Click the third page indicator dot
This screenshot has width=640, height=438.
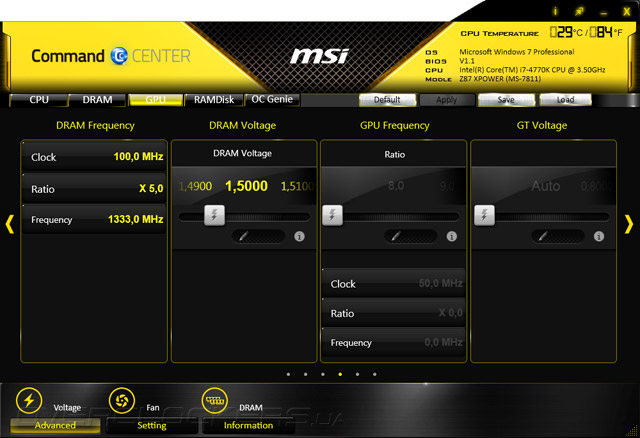coord(323,374)
